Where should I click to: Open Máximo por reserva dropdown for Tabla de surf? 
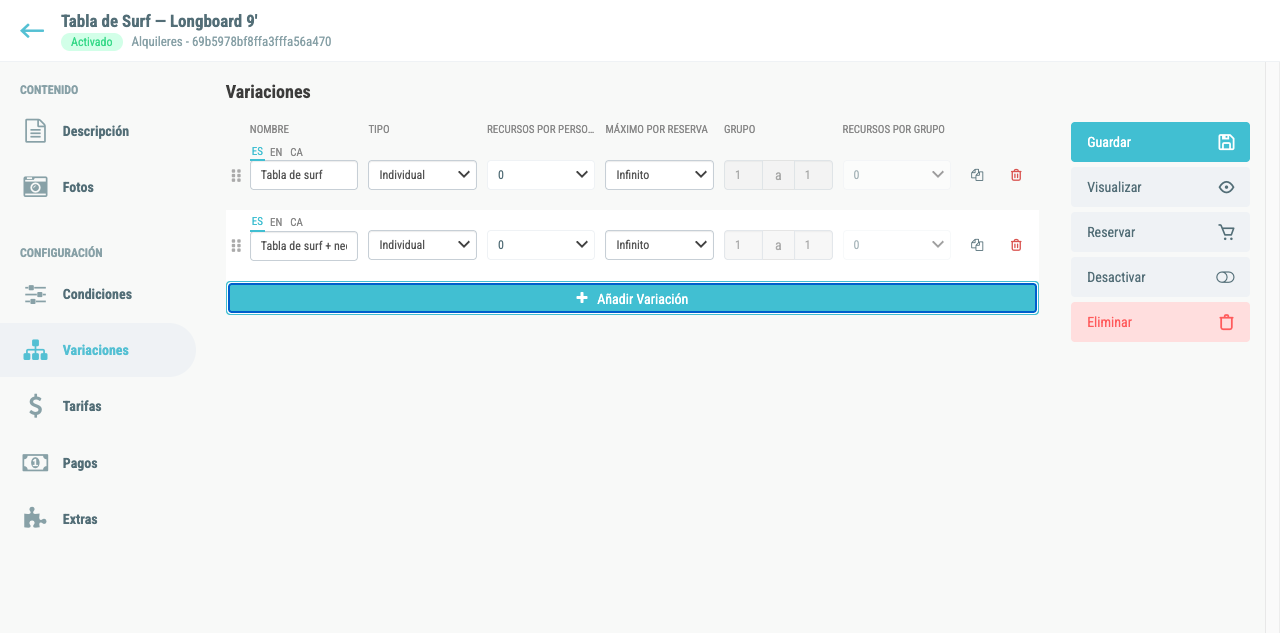click(659, 175)
